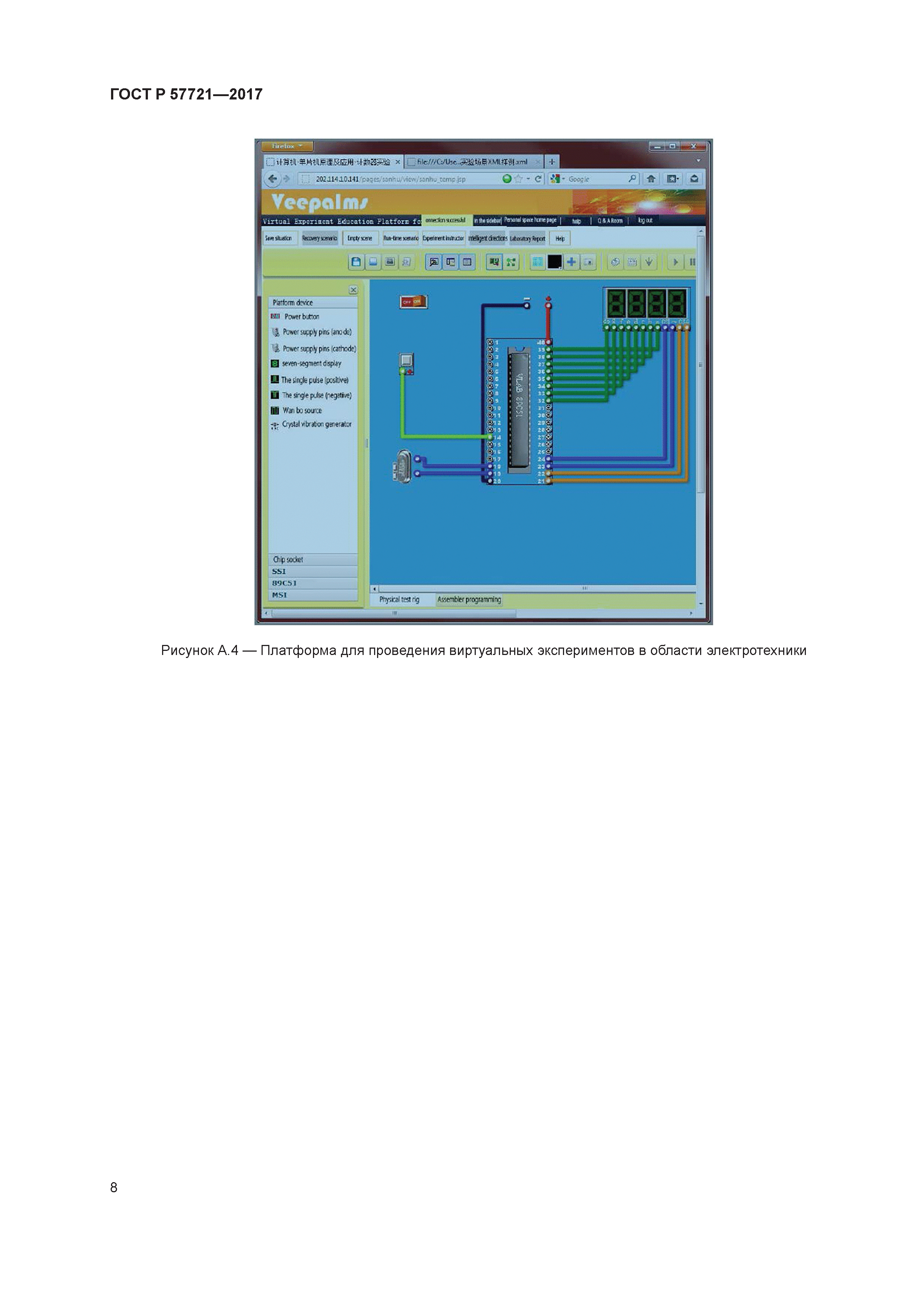Click the Recovery scenario button
The width and height of the screenshot is (924, 1307).
coord(319,238)
